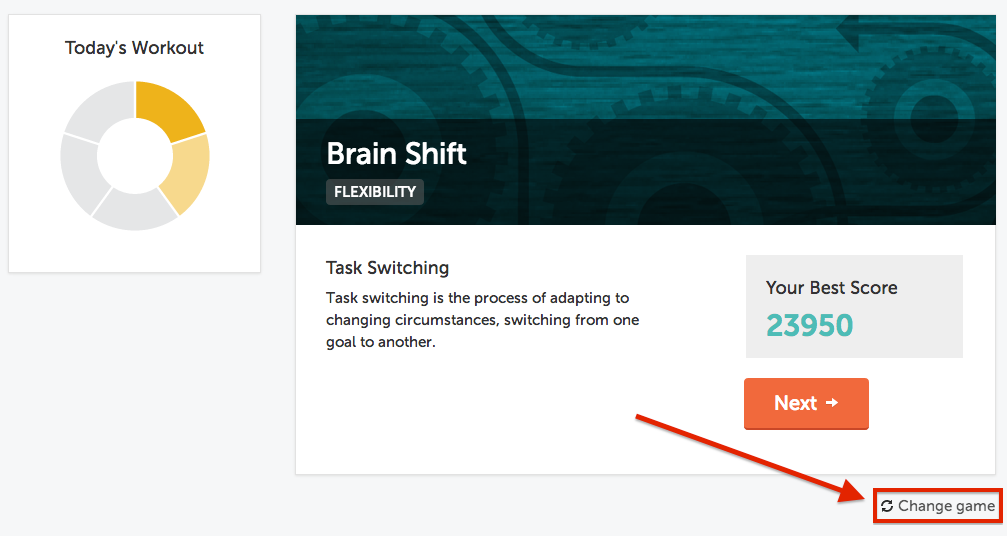Click the Today's Workout heading

[x=134, y=48]
